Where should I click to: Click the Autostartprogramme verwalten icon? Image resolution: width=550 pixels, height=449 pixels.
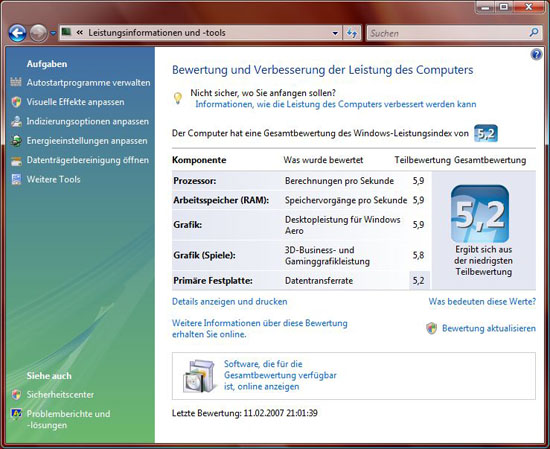tap(16, 82)
